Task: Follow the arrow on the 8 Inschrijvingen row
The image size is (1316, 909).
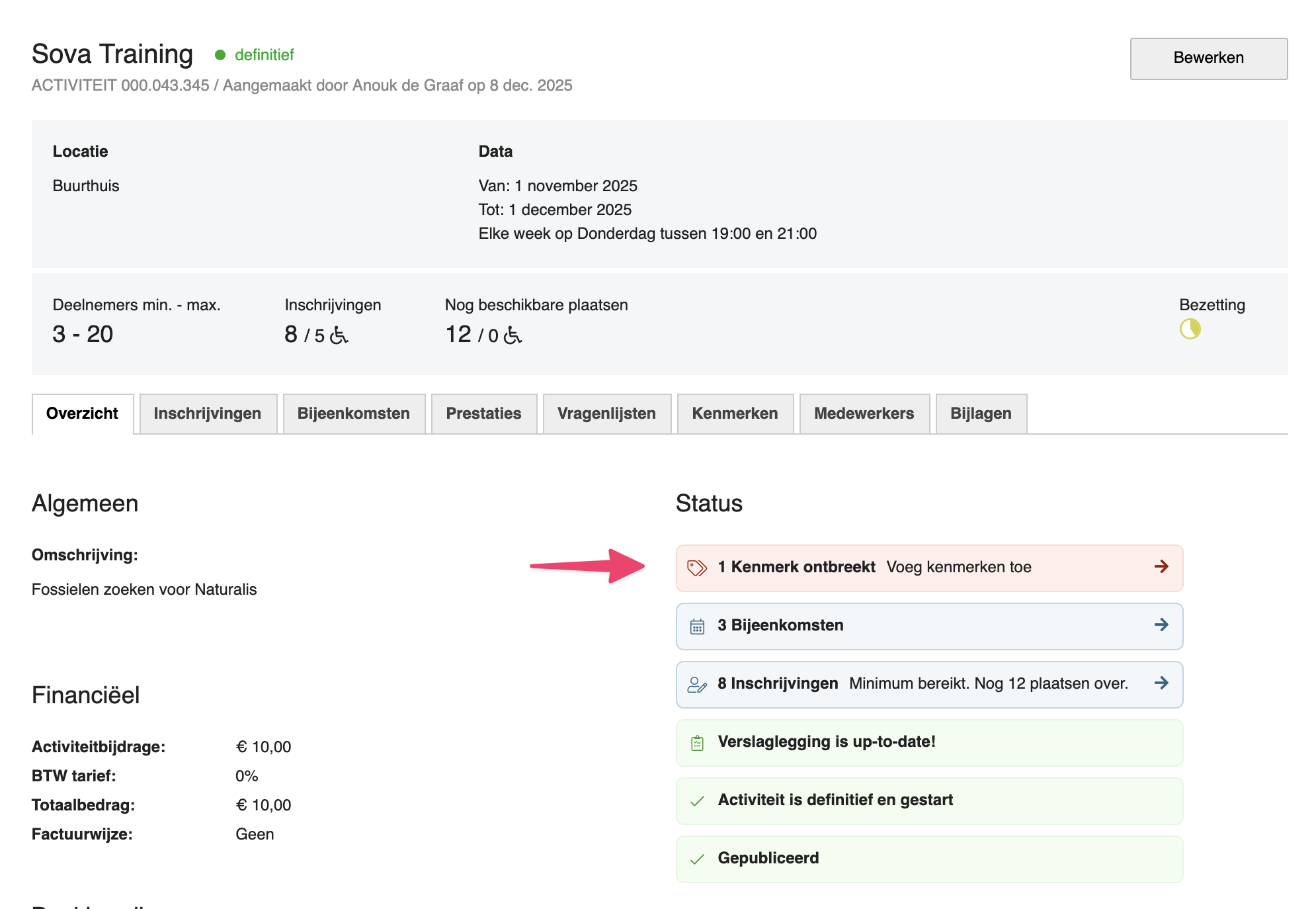Action: click(1161, 683)
